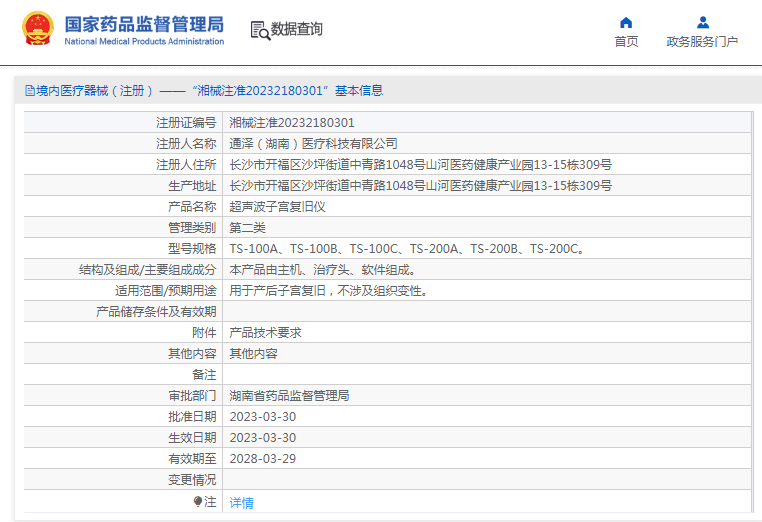Click 产品技术要求 attachment value
762x522 pixels.
pyautogui.click(x=265, y=333)
